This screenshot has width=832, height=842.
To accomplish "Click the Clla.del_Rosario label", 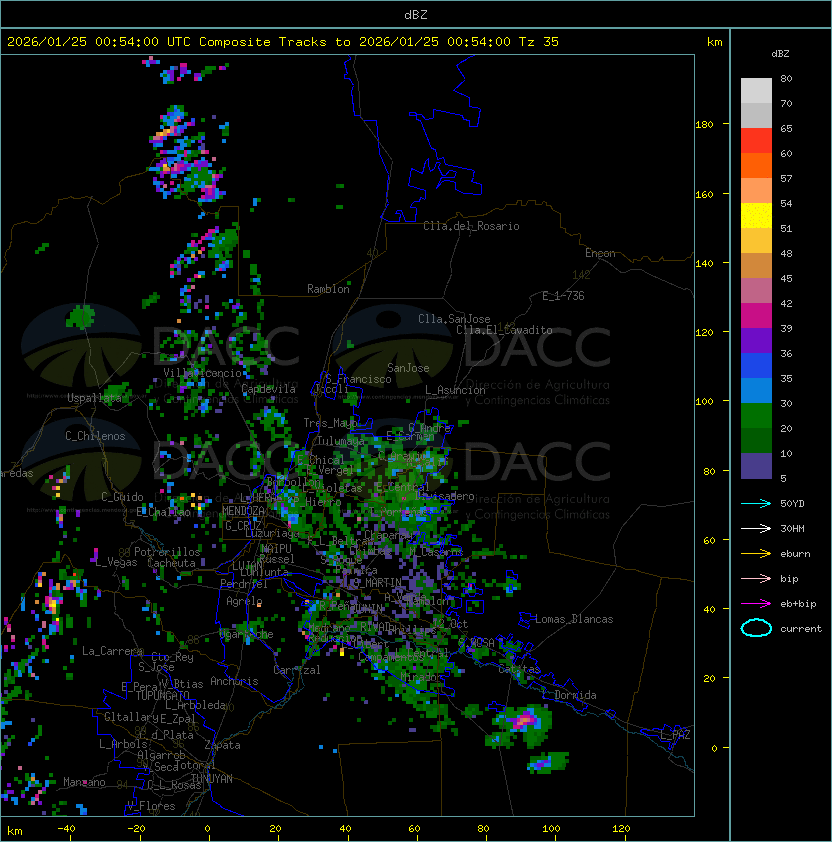I will coord(471,226).
